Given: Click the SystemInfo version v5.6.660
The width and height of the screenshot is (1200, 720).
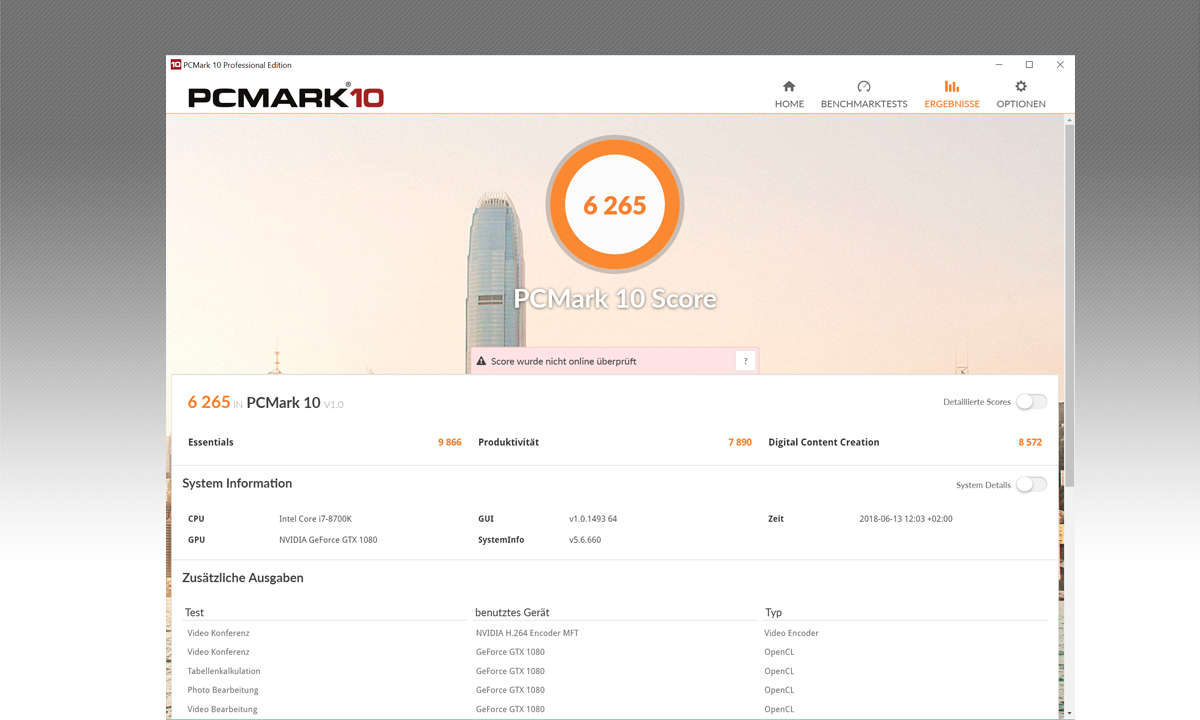Looking at the screenshot, I should click(585, 540).
